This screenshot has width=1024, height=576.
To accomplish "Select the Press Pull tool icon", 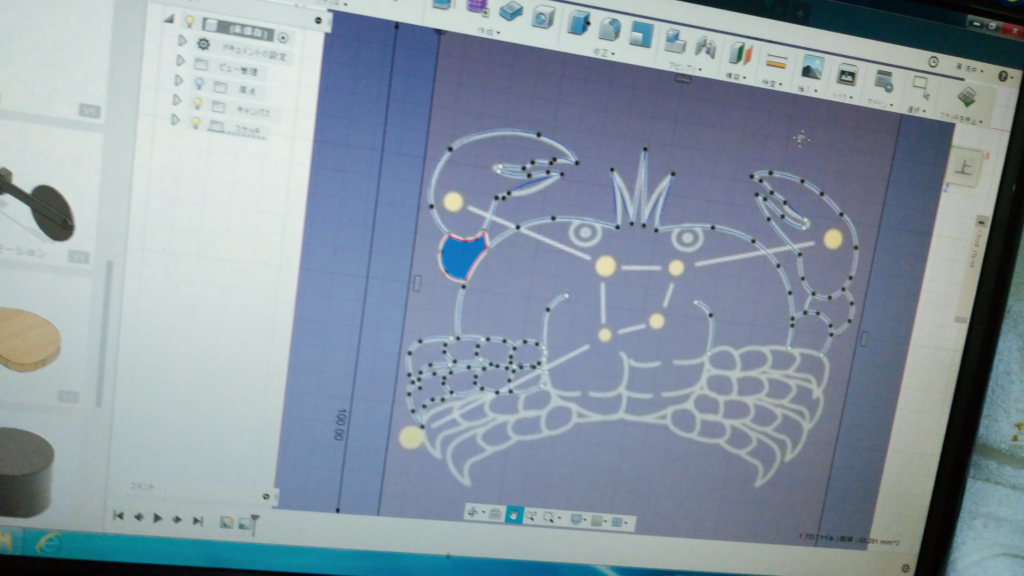I will (x=579, y=22).
